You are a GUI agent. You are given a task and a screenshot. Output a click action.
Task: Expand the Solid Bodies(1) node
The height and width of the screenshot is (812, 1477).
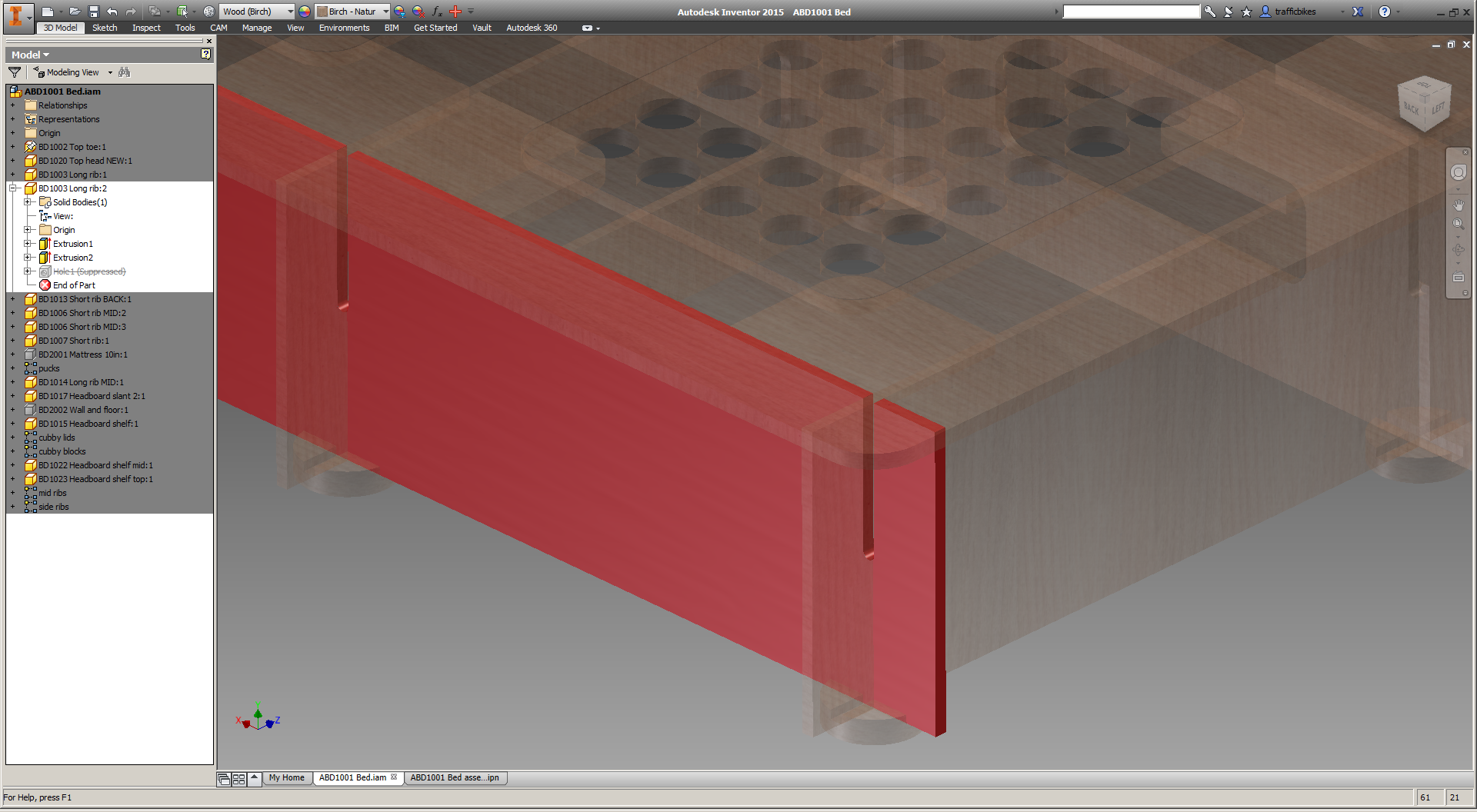[28, 202]
